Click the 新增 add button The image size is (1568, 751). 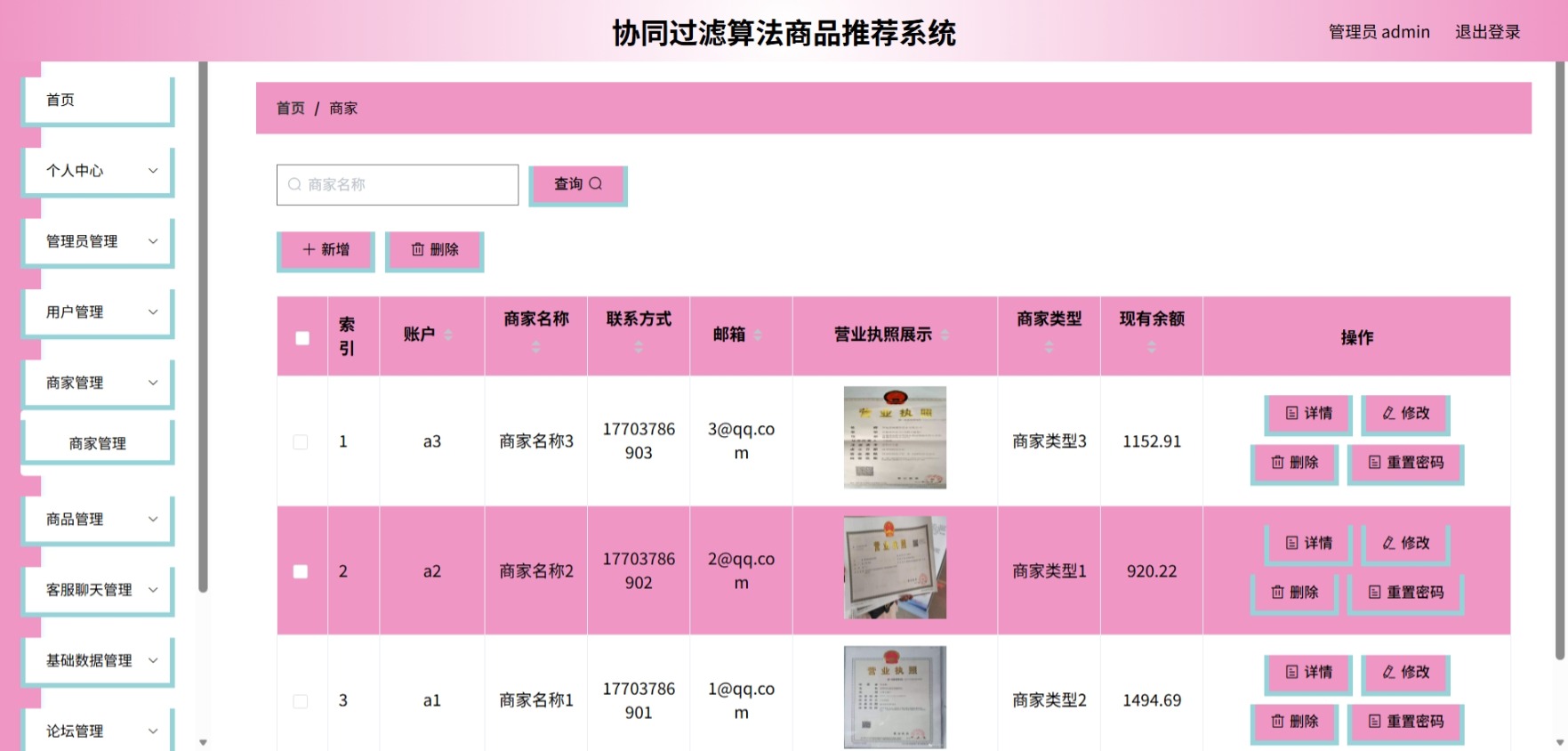(x=326, y=251)
